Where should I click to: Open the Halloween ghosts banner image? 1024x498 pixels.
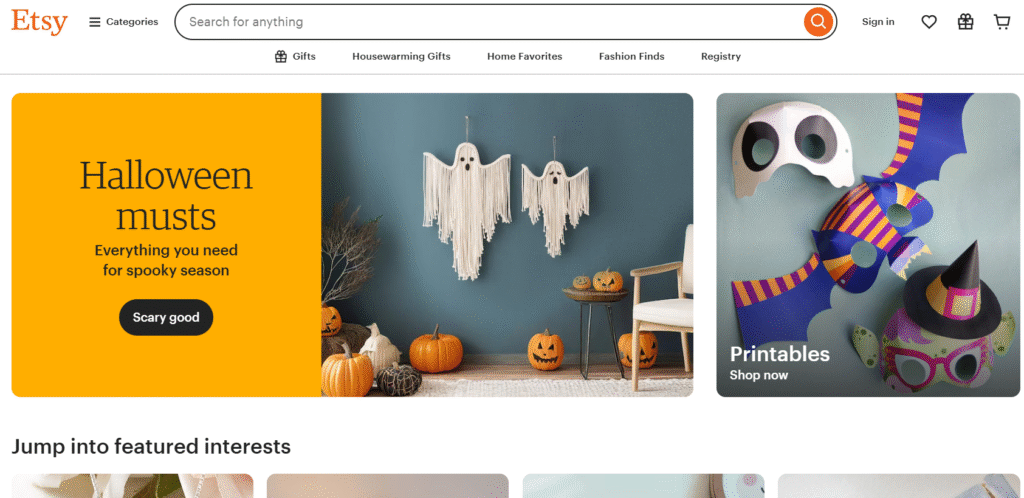507,245
